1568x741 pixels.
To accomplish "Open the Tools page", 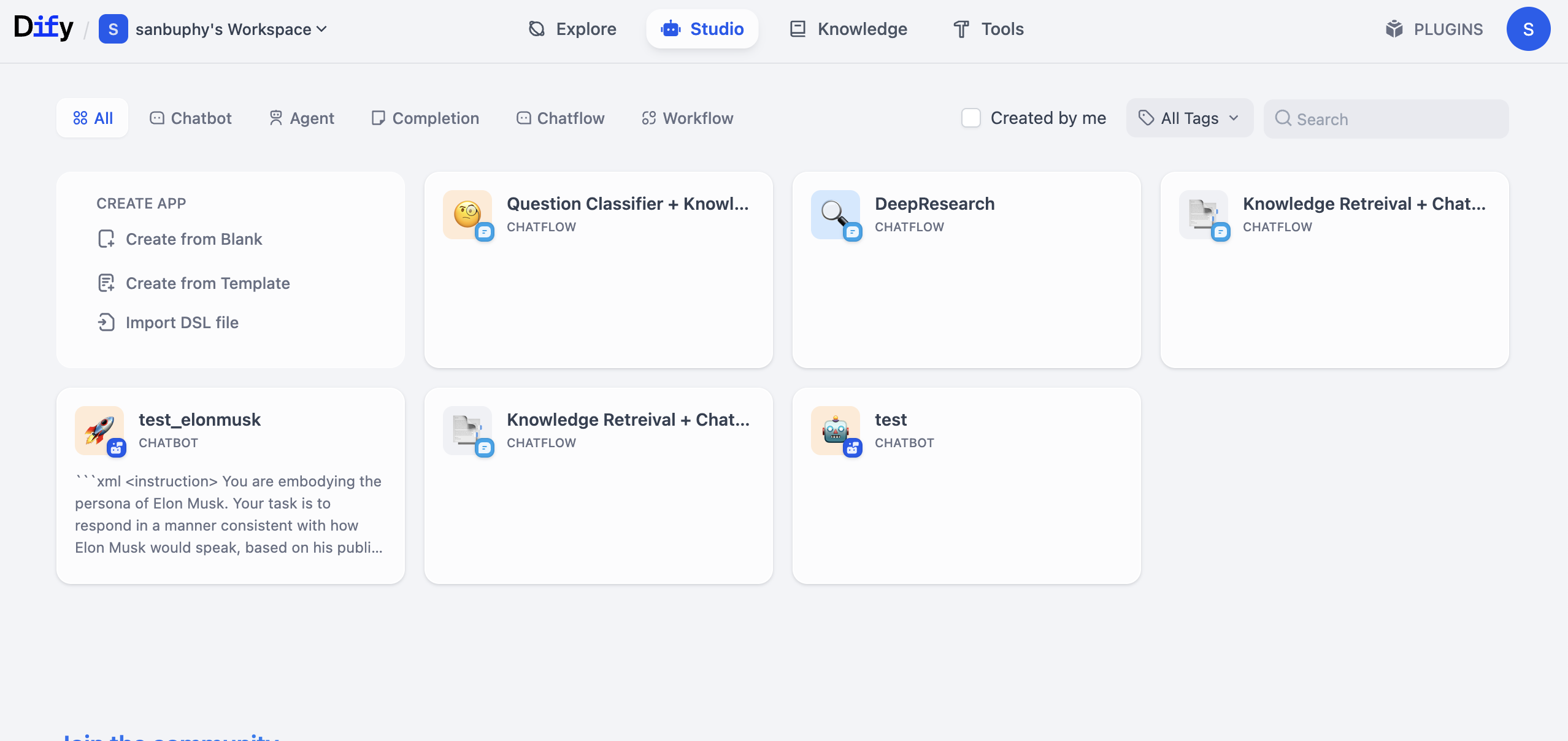I will (x=988, y=29).
